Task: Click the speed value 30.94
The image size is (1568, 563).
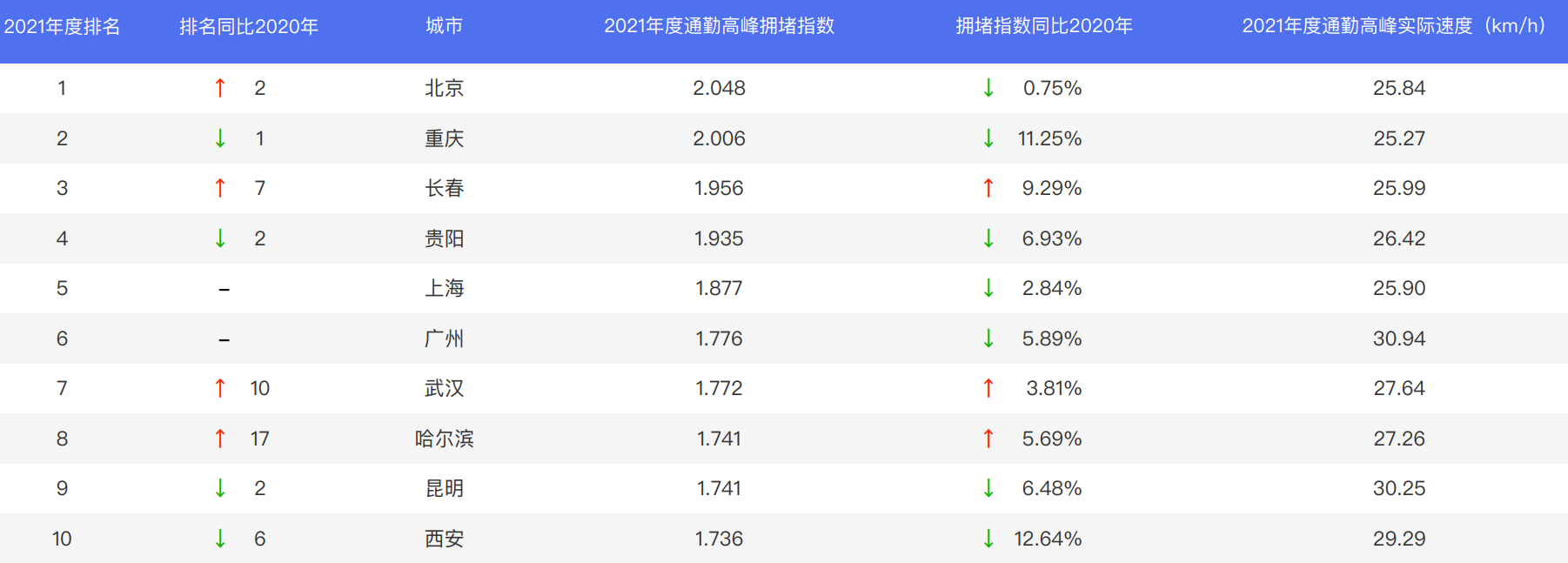Action: [x=1398, y=338]
